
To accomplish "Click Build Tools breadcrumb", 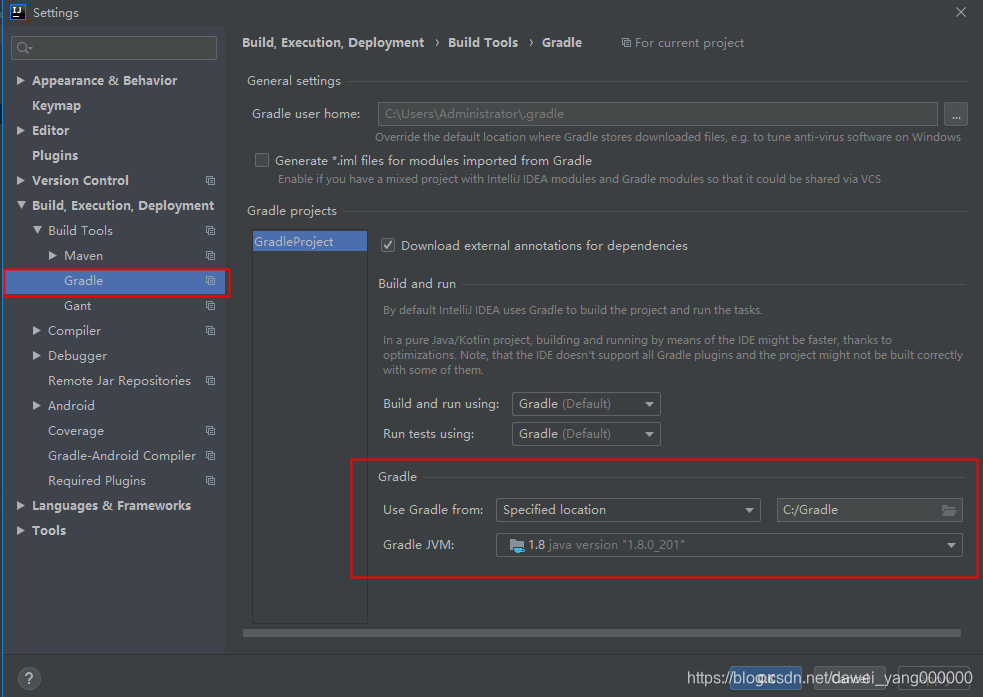I will coord(483,43).
